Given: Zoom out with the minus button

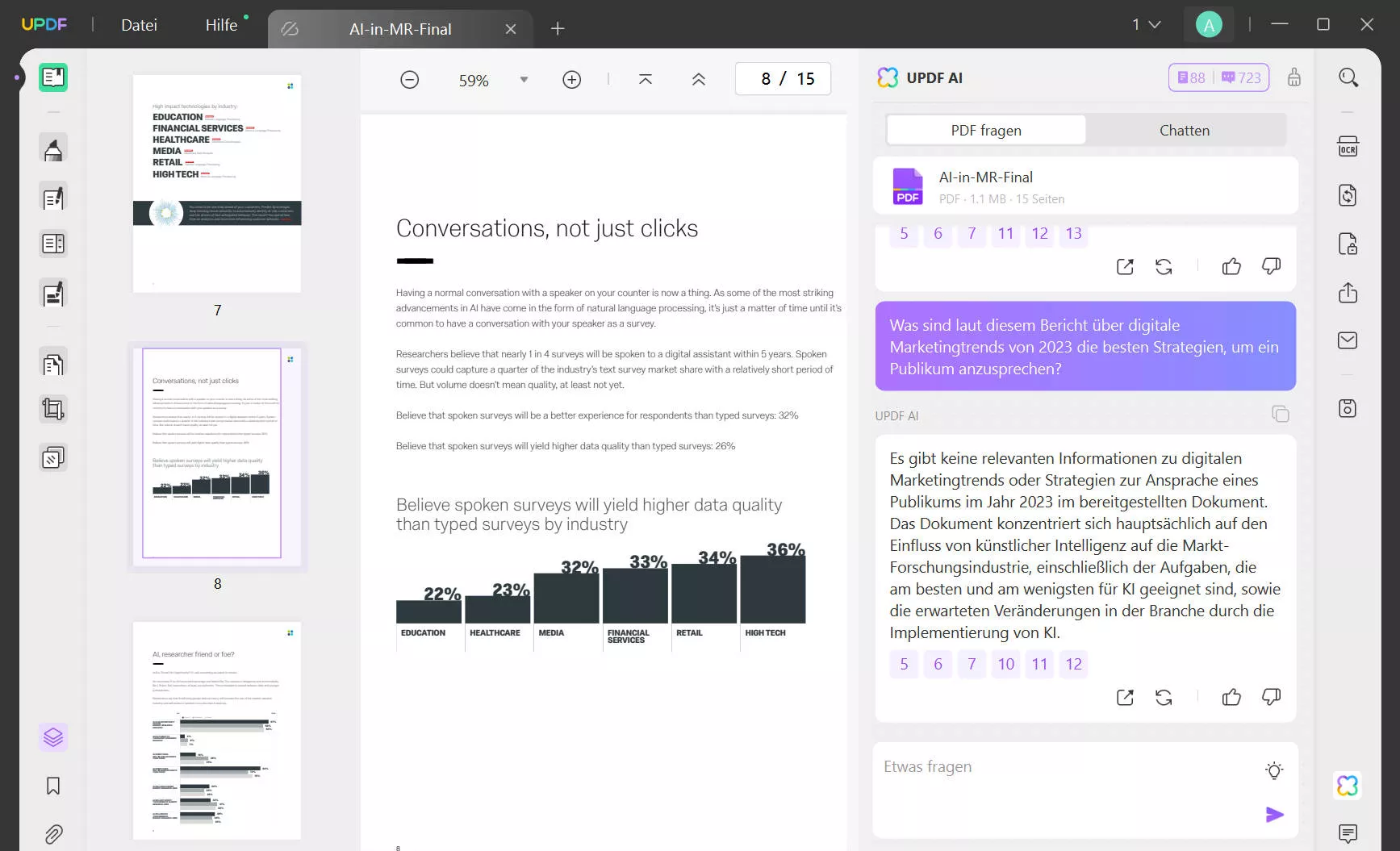Looking at the screenshot, I should coord(410,79).
